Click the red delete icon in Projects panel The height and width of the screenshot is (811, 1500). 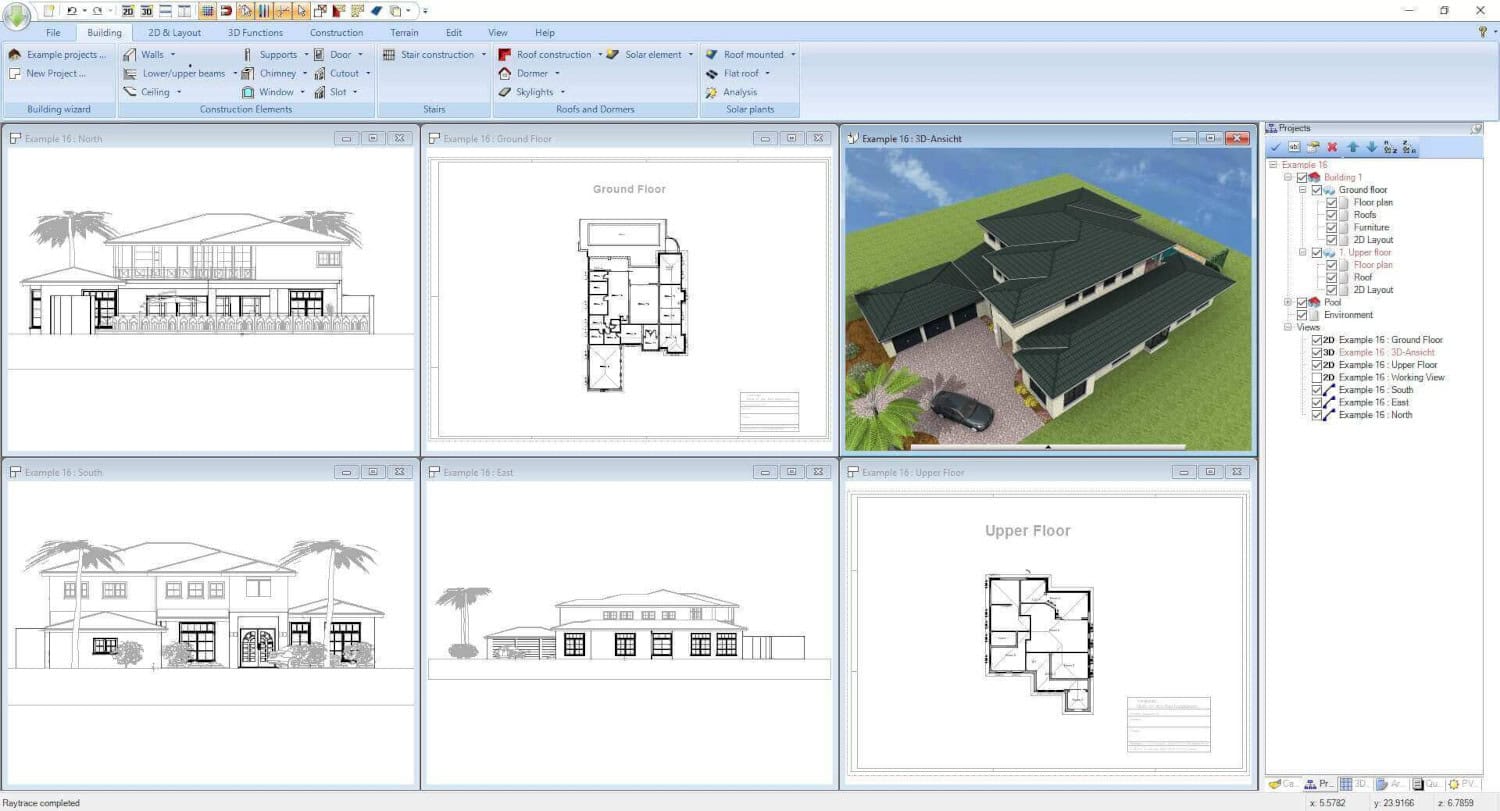click(x=1334, y=146)
